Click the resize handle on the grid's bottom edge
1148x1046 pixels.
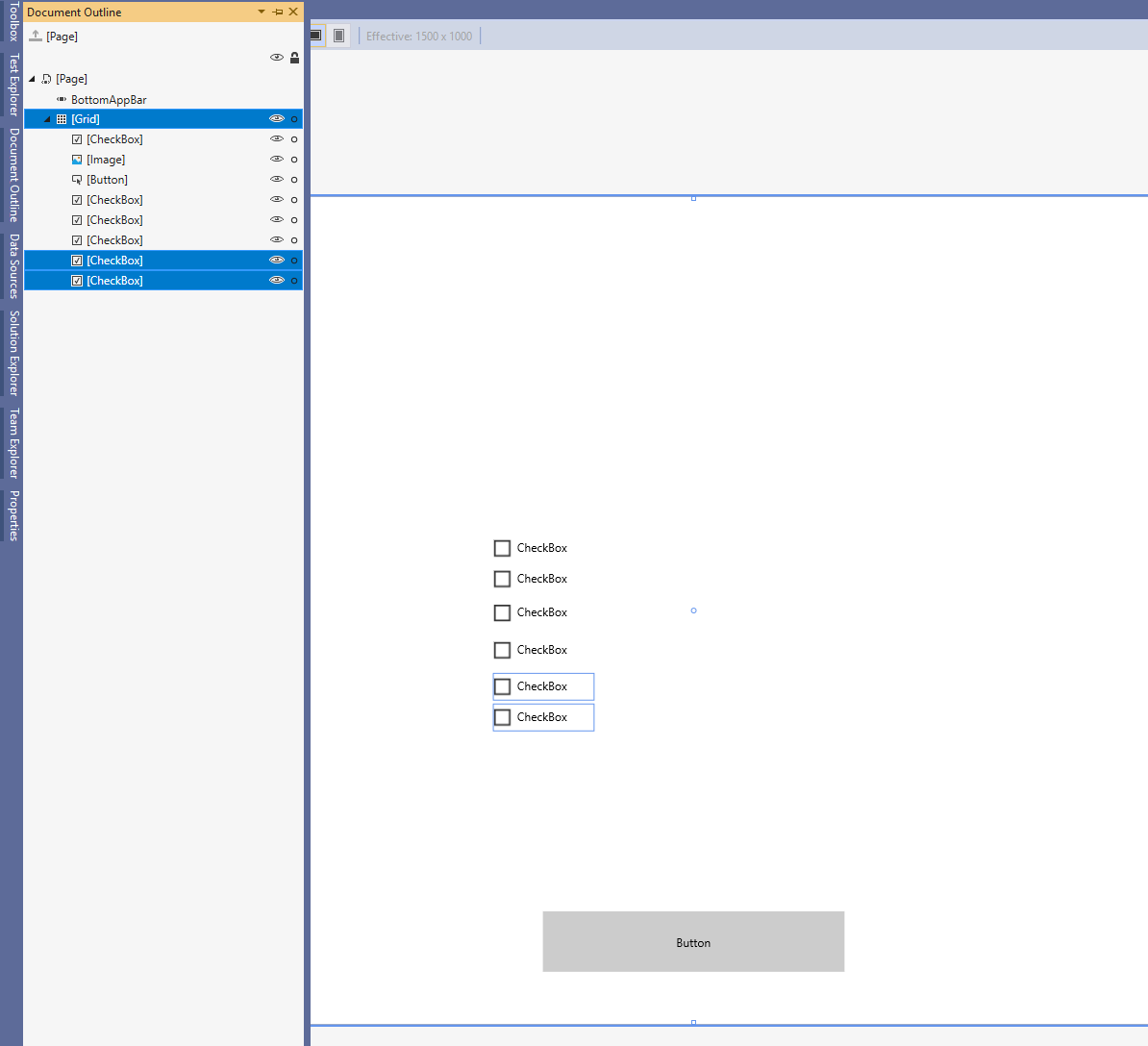click(x=693, y=1023)
